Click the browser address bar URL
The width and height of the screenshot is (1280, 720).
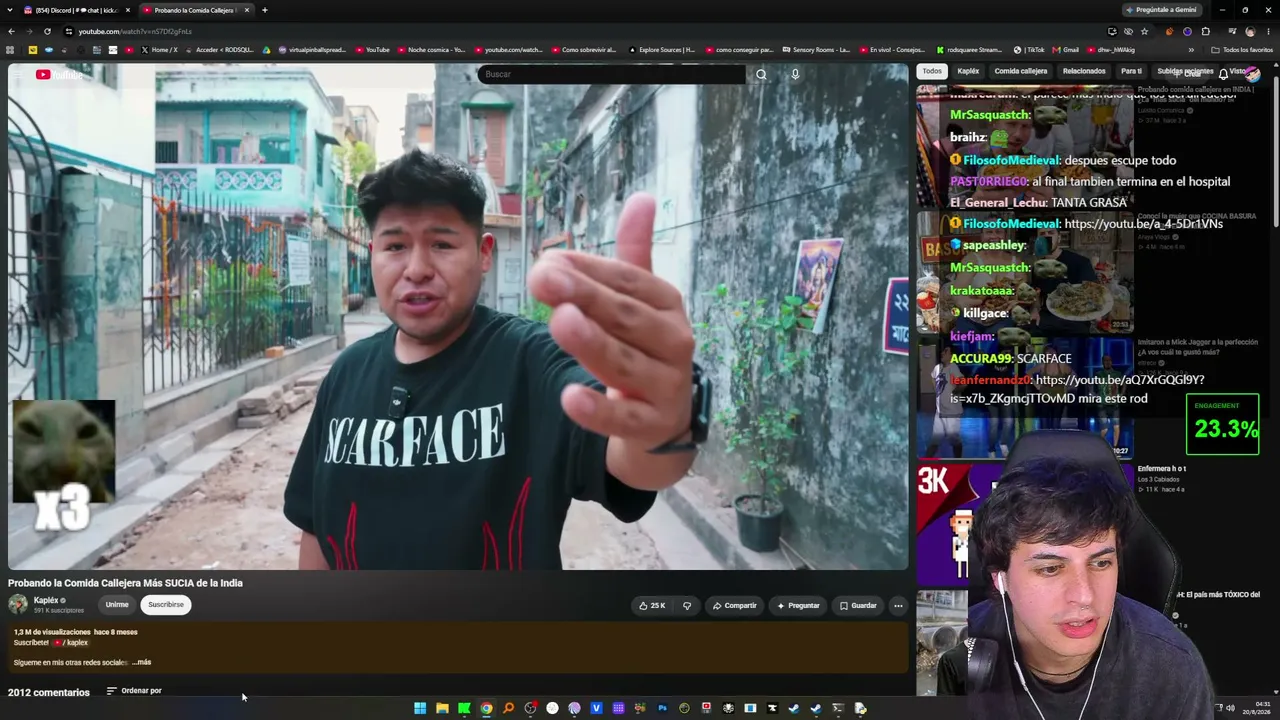pyautogui.click(x=134, y=31)
